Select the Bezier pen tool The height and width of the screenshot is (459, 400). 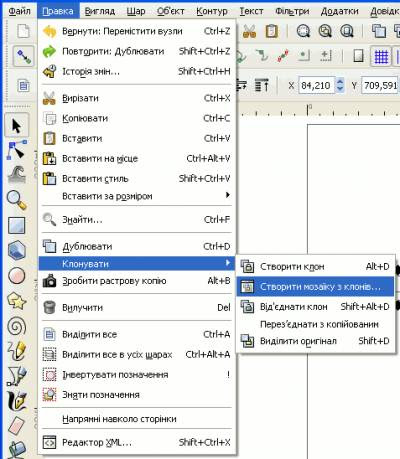[x=16, y=376]
